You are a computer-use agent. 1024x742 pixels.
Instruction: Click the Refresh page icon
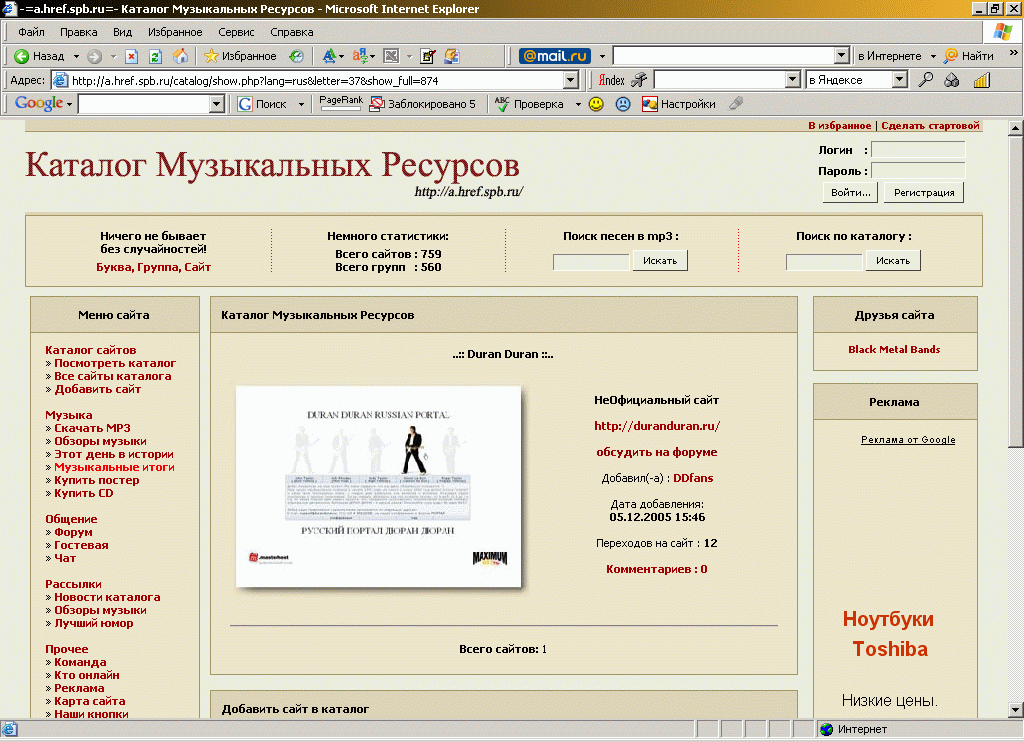point(155,56)
